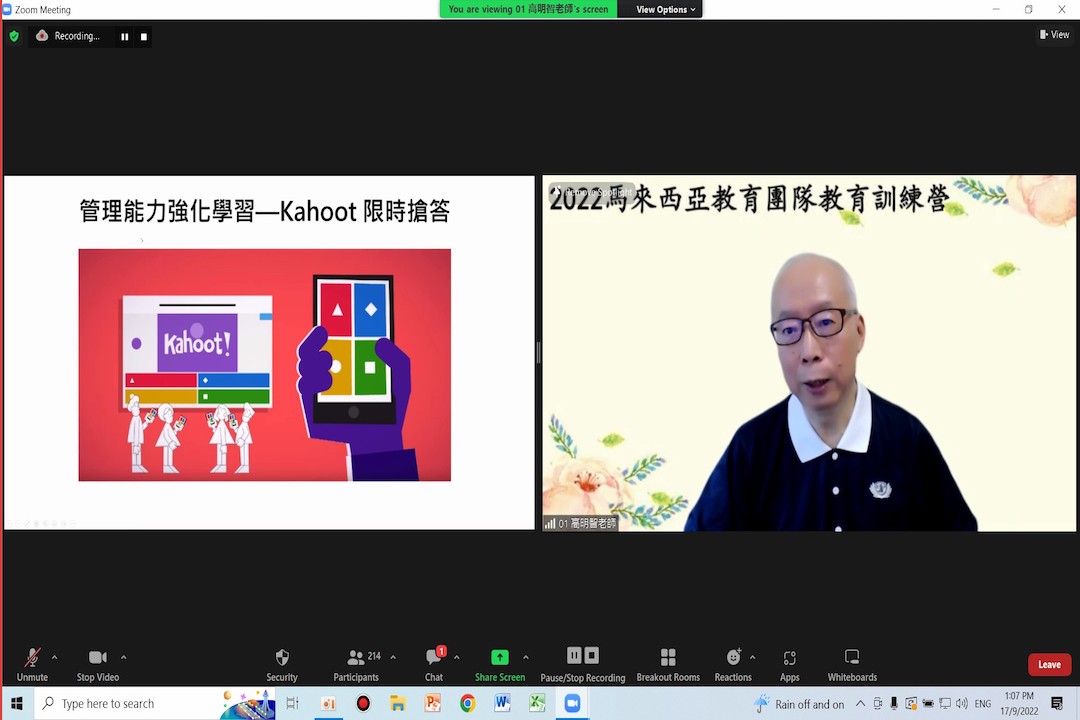Open the Windows Start menu
Screen dimensions: 1080x720
[x=17, y=703]
